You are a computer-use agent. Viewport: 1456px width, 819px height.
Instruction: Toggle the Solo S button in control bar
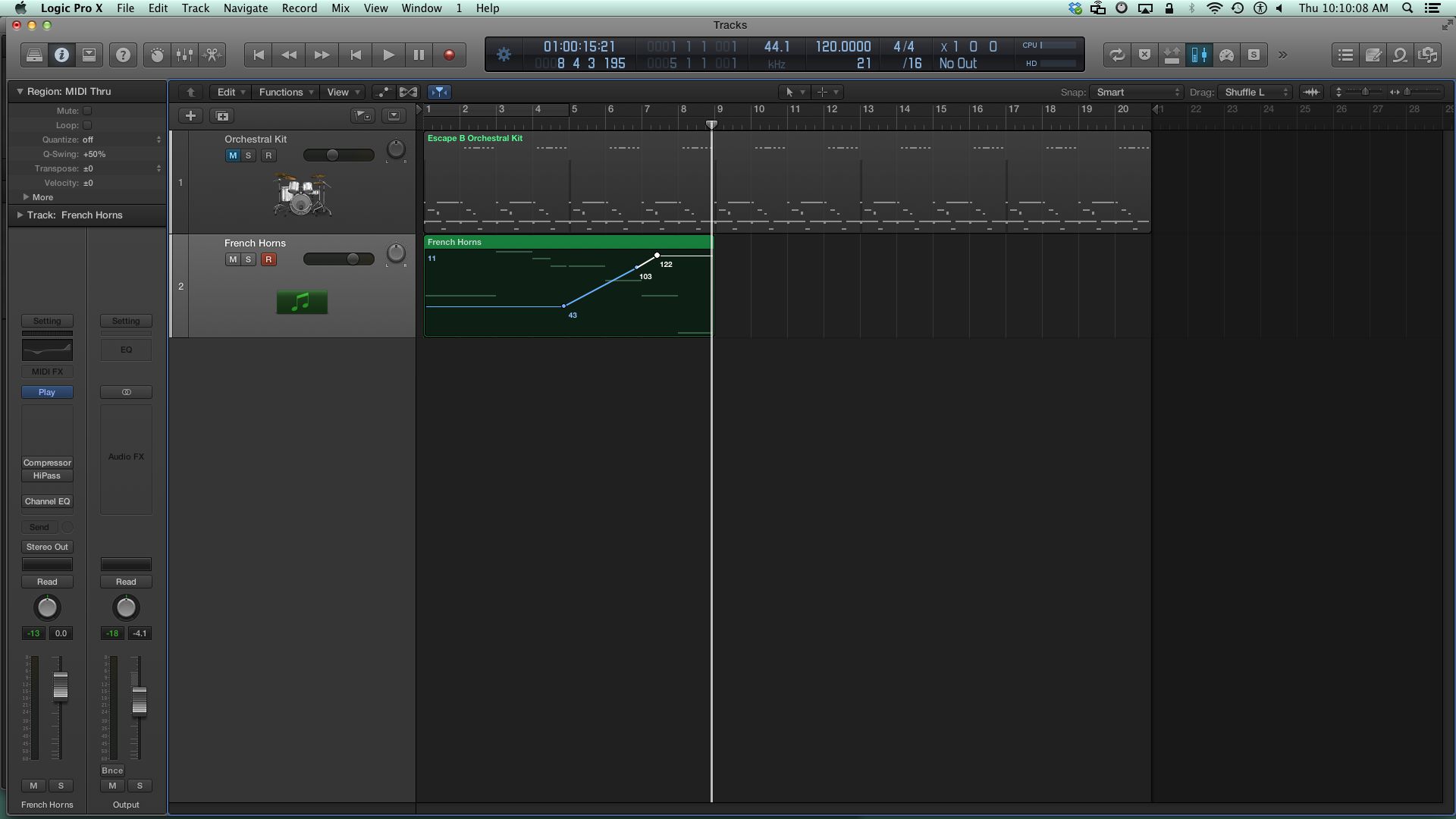1254,55
